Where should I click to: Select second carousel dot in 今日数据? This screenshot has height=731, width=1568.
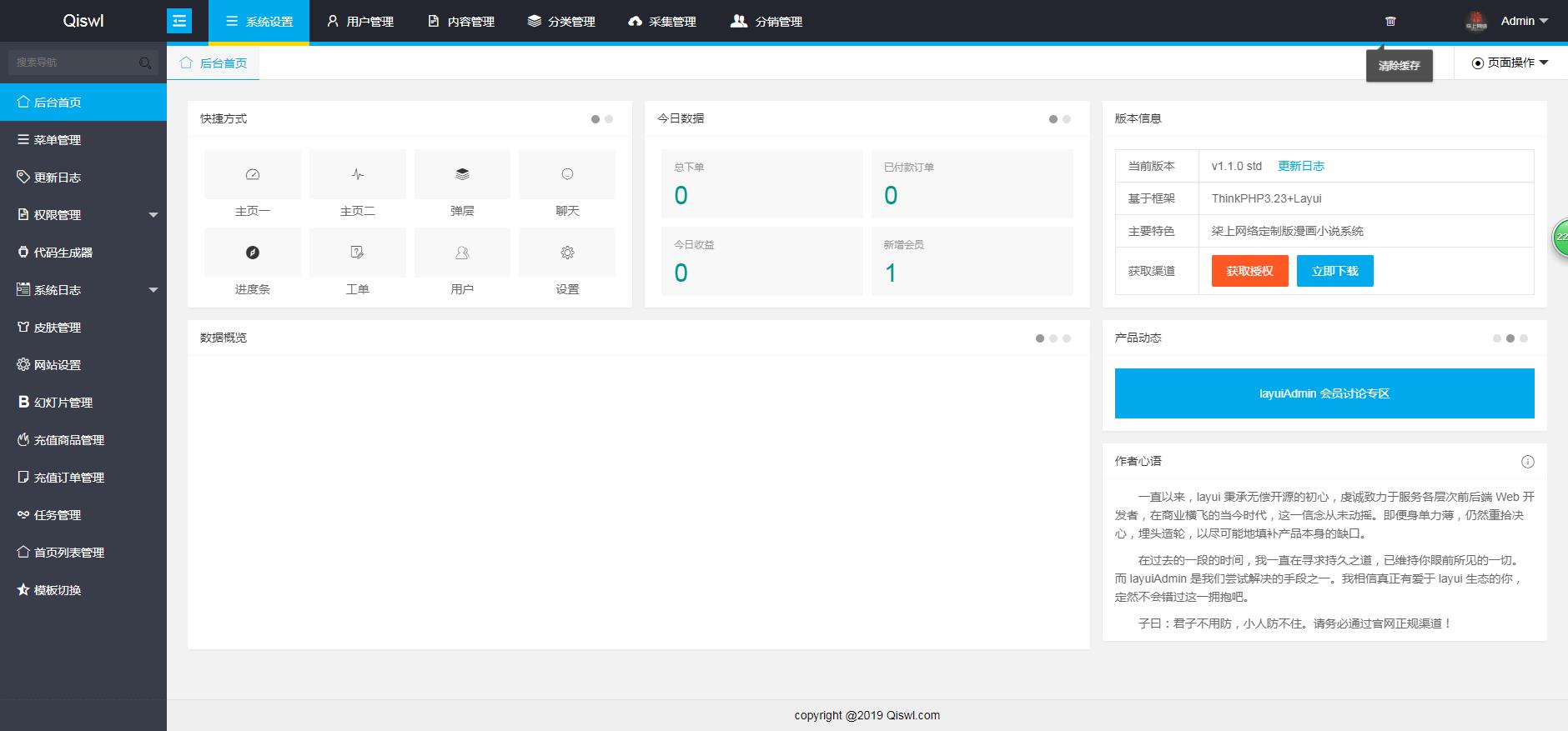coord(1067,119)
